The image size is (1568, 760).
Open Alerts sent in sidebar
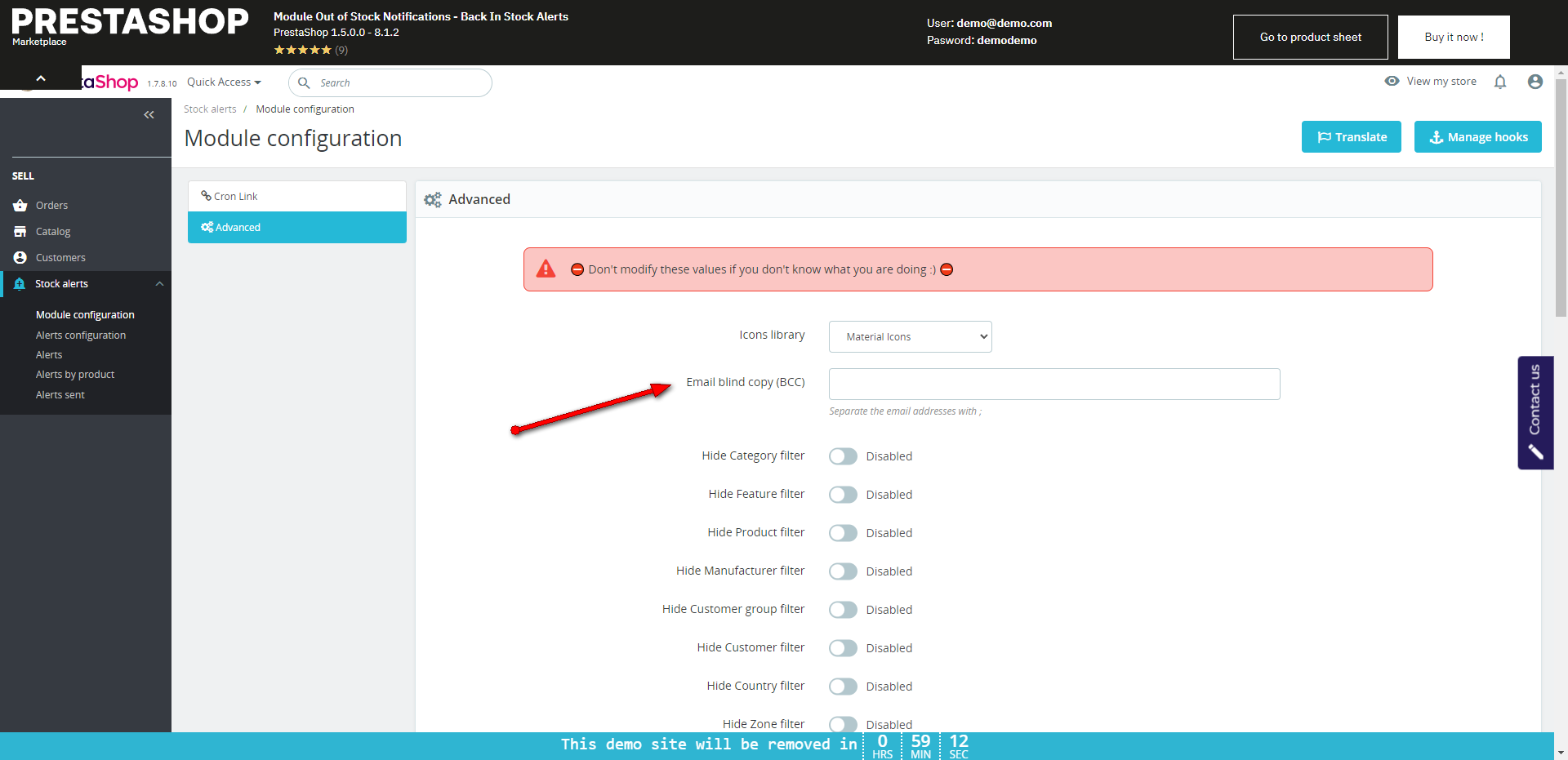[60, 395]
